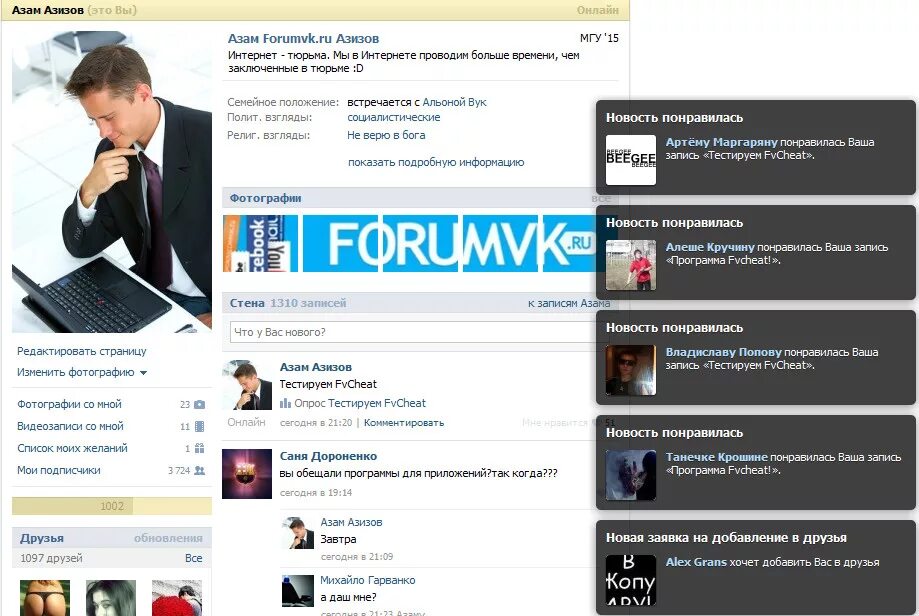Open Alex Grans friend request link
919x616 pixels.
pyautogui.click(x=696, y=561)
